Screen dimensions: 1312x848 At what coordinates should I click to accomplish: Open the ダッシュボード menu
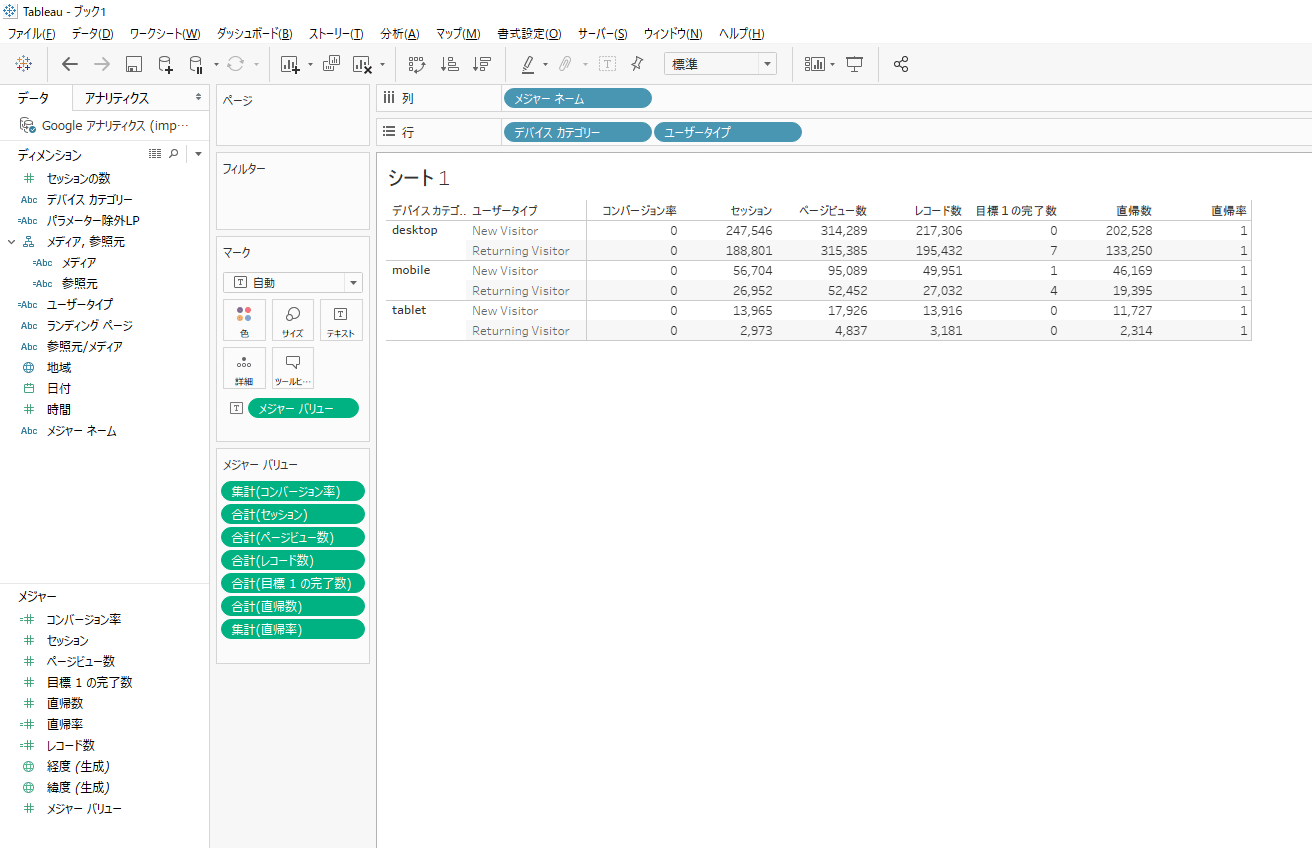click(254, 34)
